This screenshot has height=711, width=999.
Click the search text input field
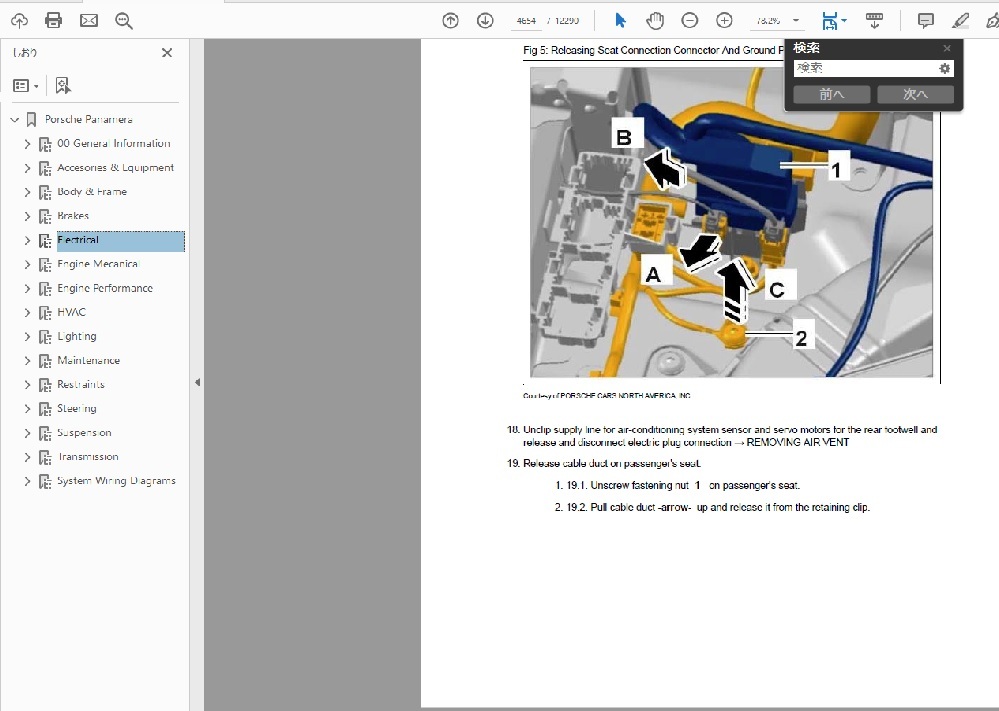pos(865,68)
